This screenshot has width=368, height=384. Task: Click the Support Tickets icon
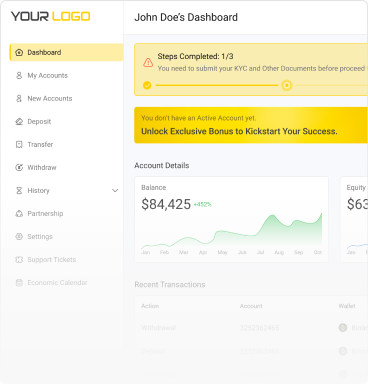click(19, 259)
